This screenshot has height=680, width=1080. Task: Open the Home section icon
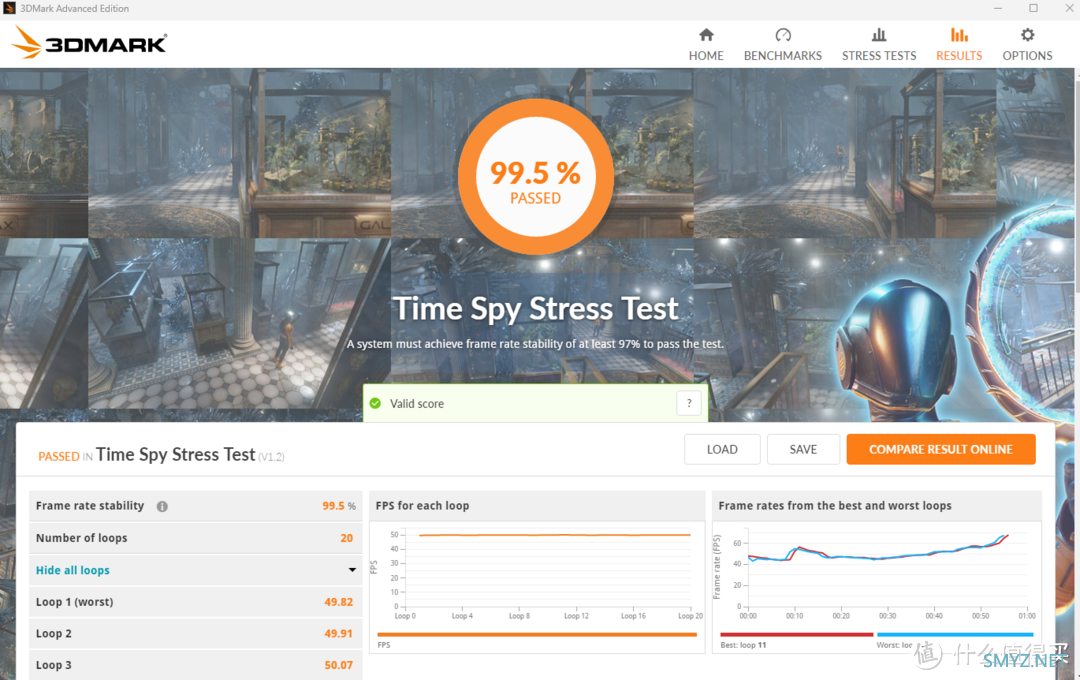706,35
